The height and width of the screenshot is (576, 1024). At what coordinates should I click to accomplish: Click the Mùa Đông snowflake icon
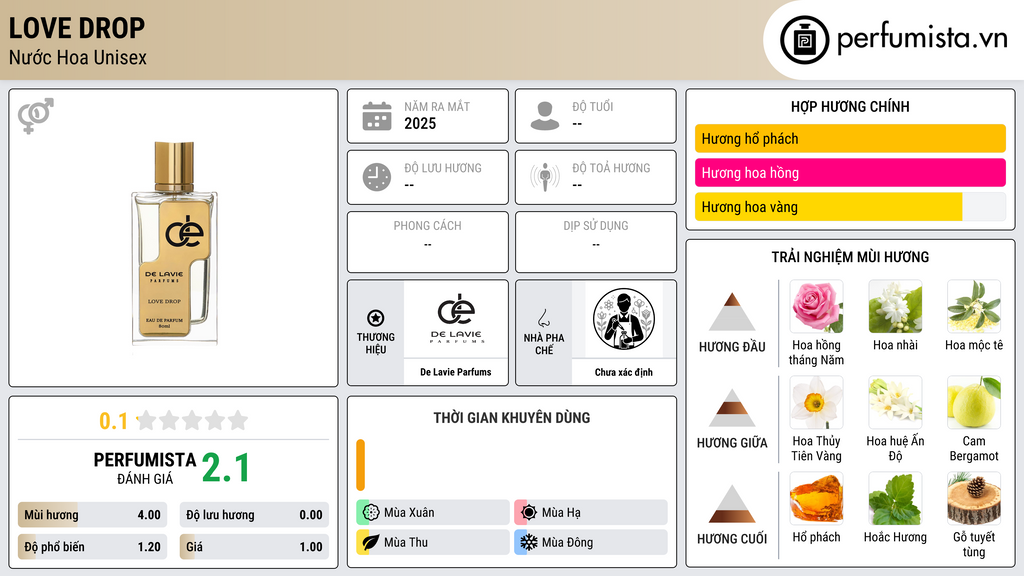point(528,542)
